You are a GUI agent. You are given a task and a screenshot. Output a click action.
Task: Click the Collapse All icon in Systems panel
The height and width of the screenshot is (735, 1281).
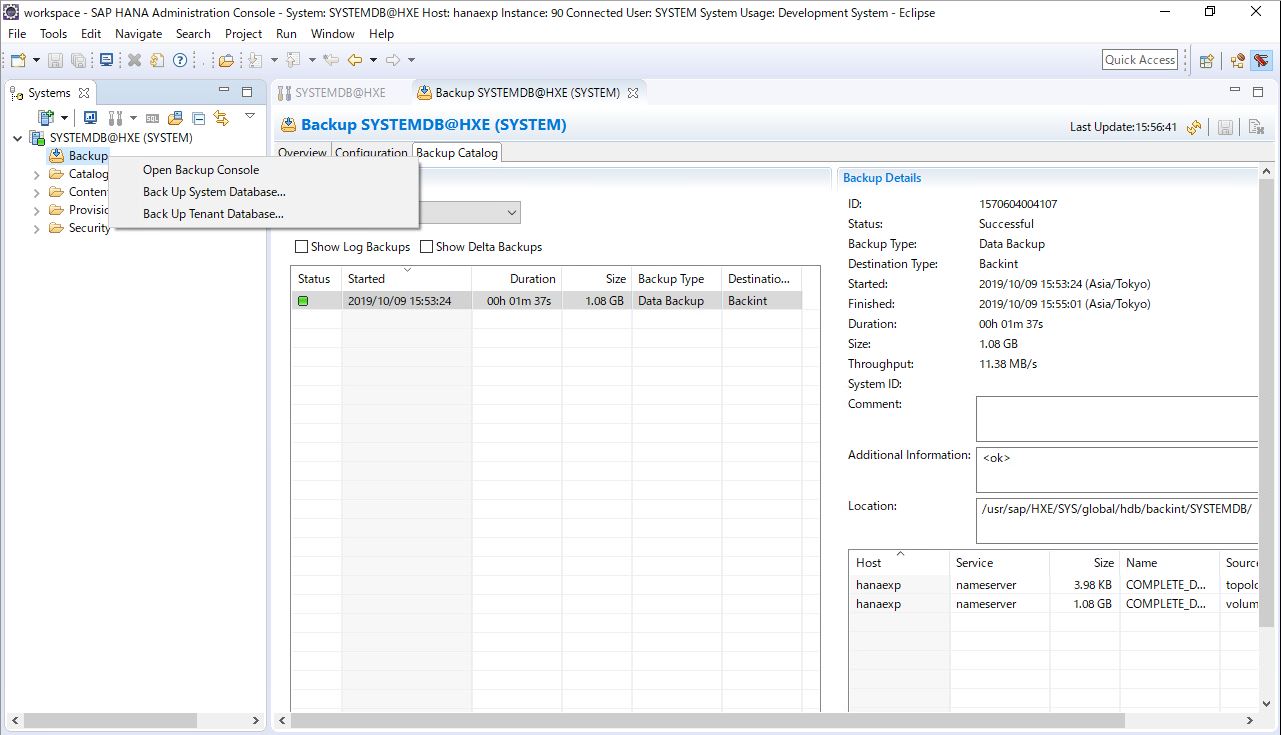[x=198, y=118]
